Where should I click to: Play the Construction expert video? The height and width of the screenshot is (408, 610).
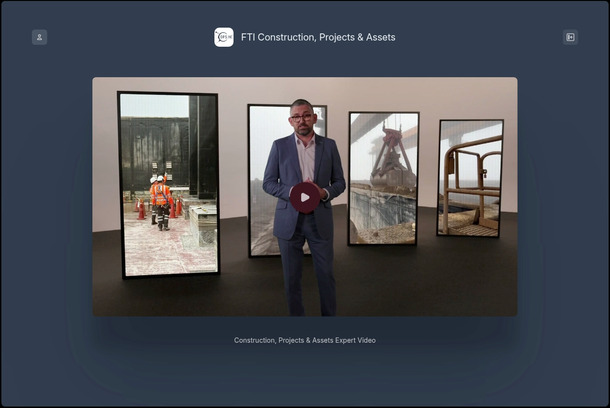[x=305, y=198]
